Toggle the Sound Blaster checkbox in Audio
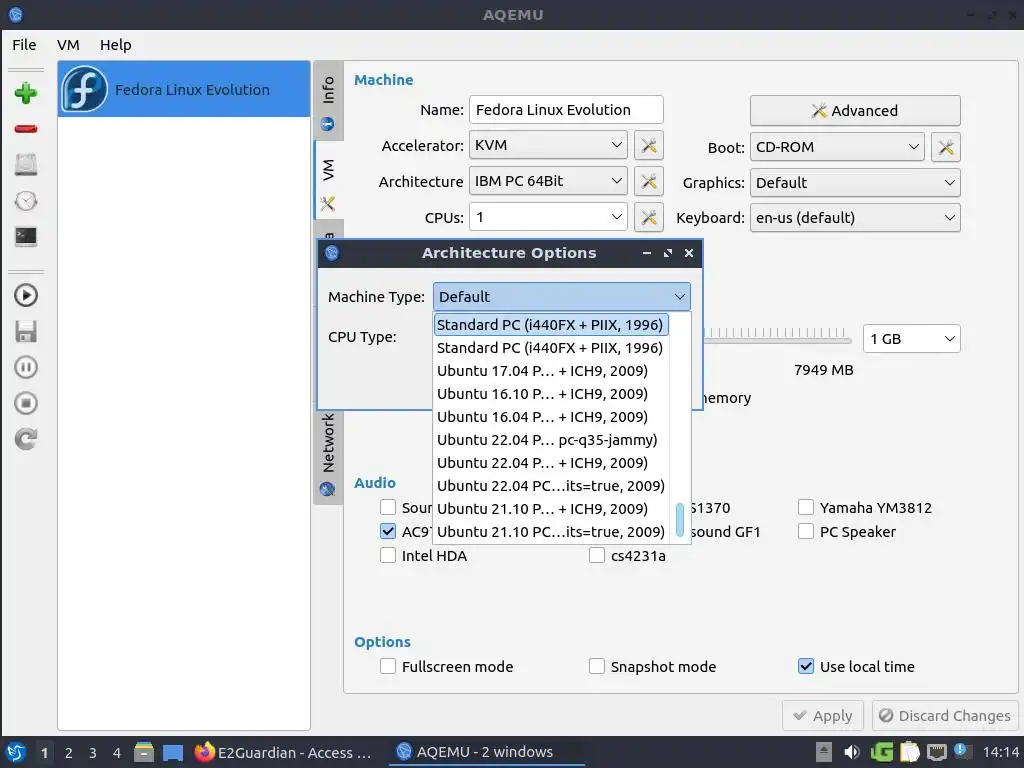 tap(388, 507)
